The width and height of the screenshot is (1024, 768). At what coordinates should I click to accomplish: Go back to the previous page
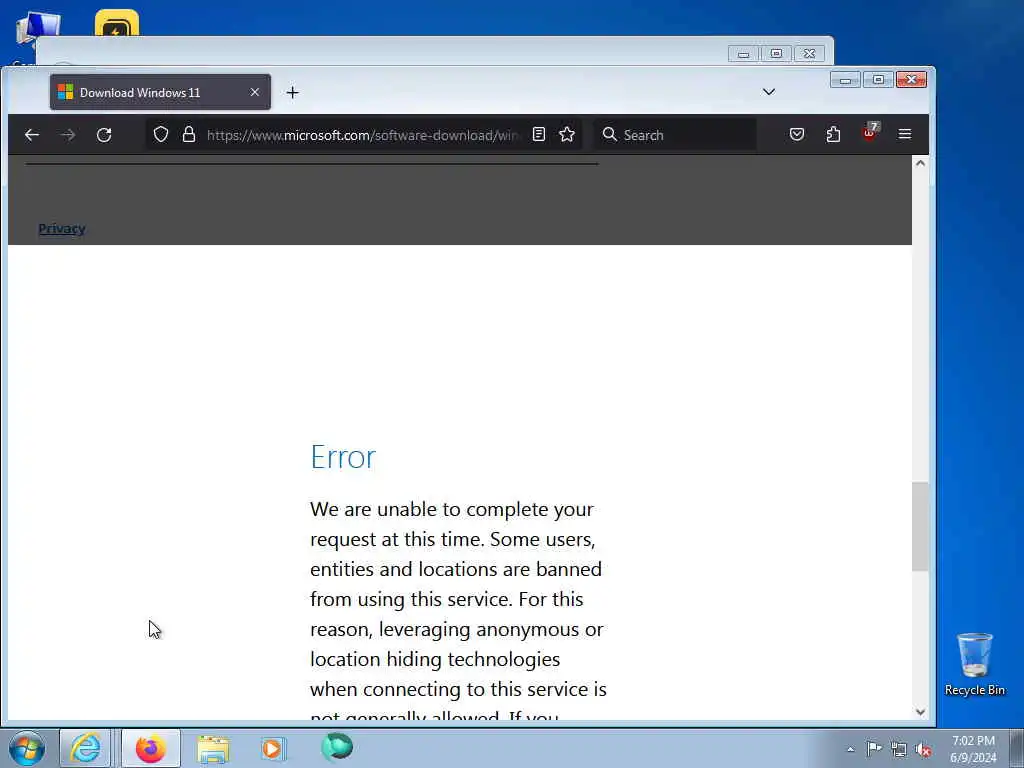point(31,135)
